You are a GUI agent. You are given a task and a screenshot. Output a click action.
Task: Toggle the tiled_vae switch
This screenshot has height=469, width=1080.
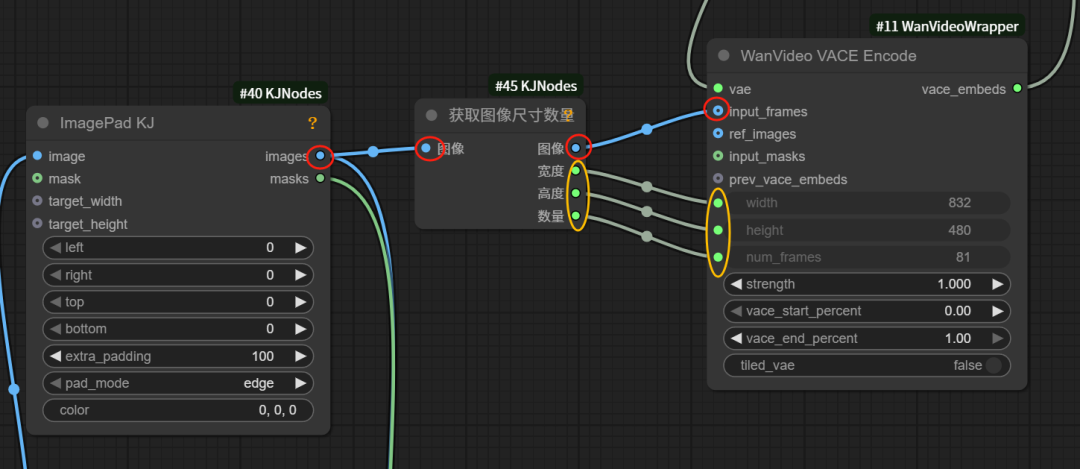(x=993, y=366)
